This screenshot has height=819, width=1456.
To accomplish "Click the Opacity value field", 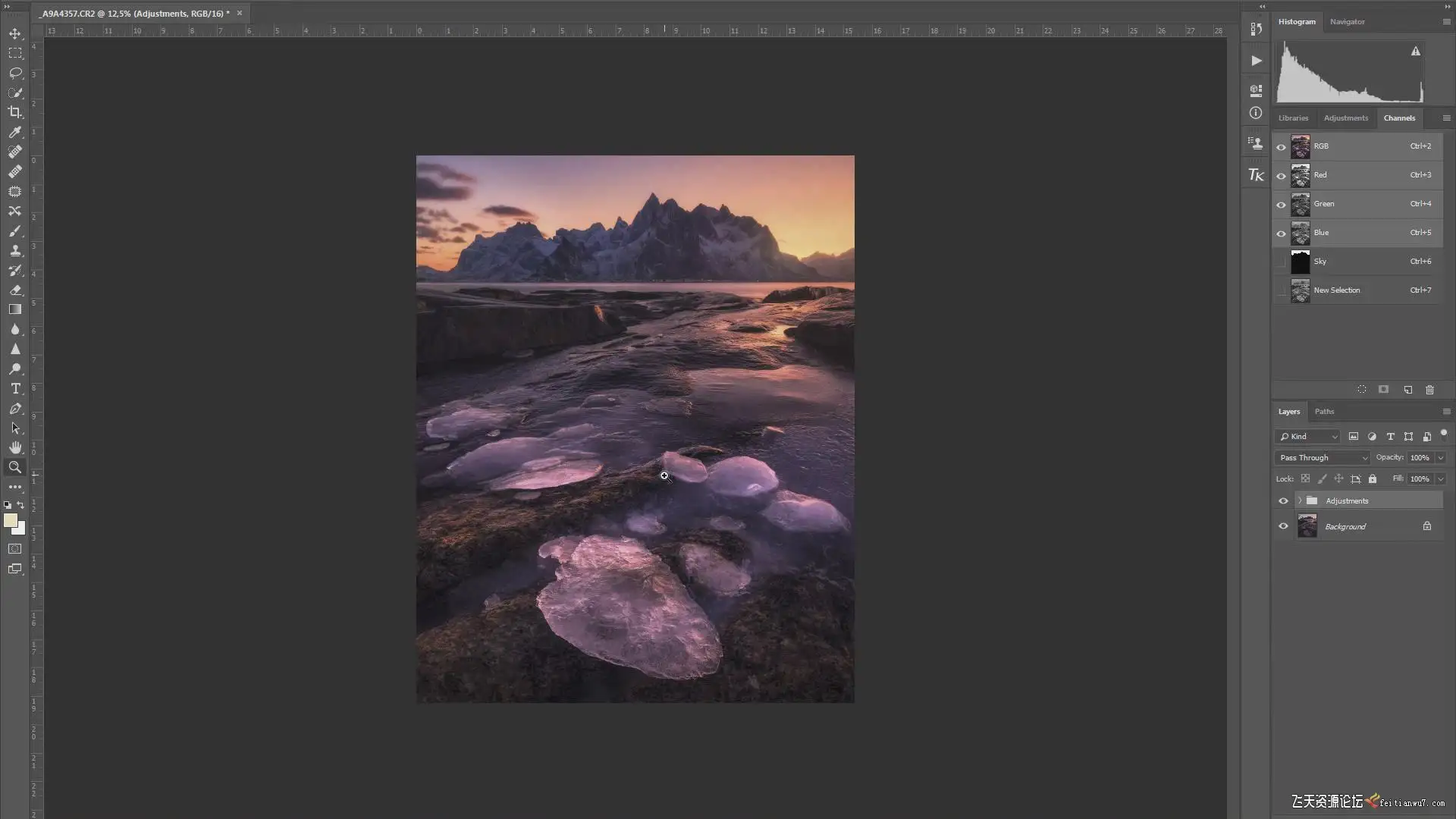I will pos(1420,457).
